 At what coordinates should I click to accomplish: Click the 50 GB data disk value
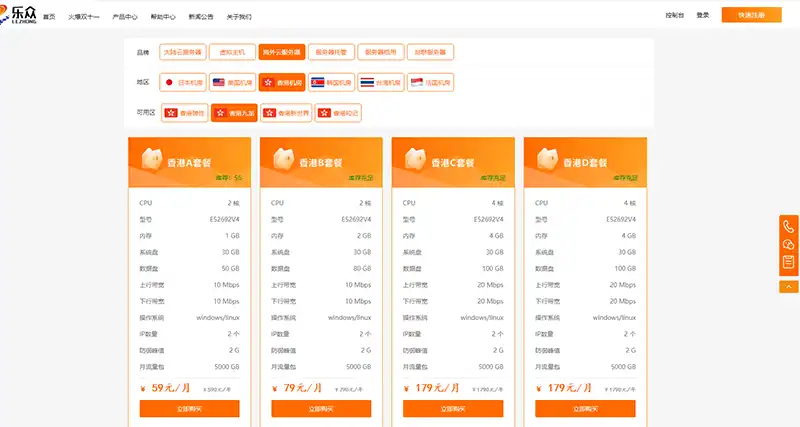(230, 268)
